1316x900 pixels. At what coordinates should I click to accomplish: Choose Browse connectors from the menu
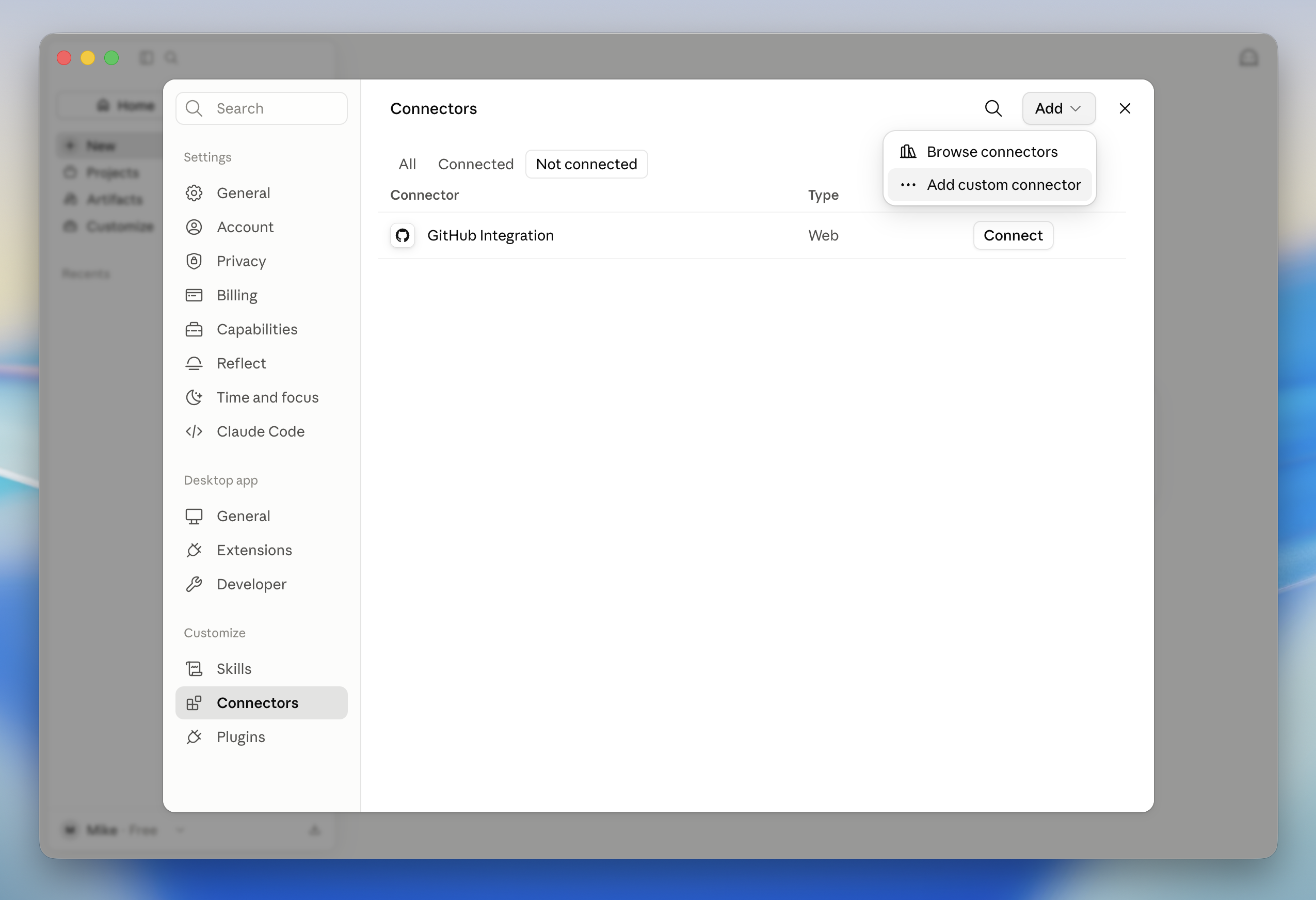click(x=989, y=152)
